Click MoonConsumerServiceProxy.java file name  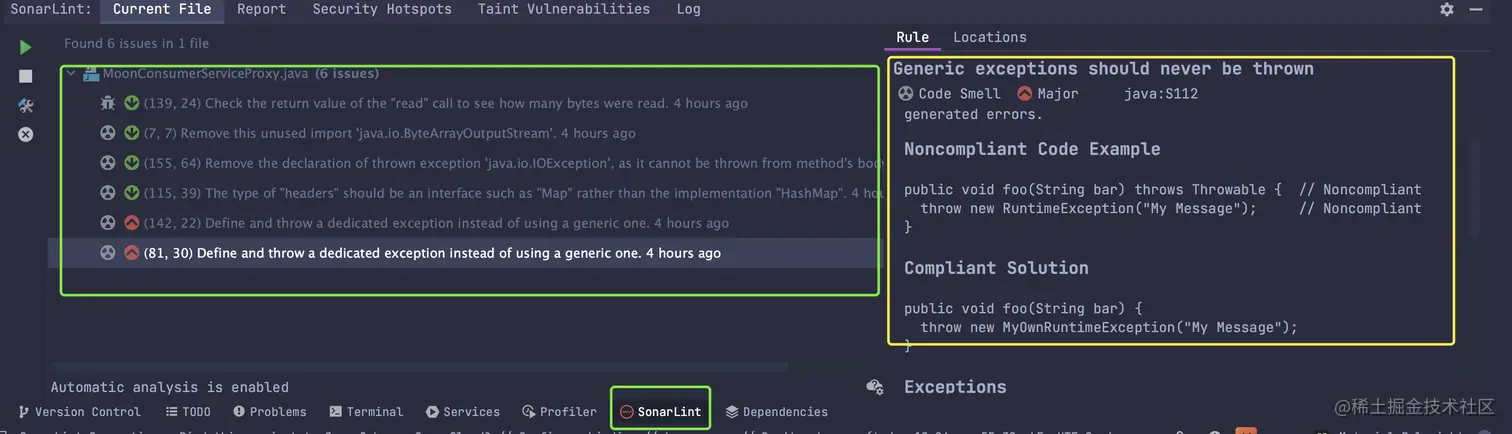tap(205, 74)
